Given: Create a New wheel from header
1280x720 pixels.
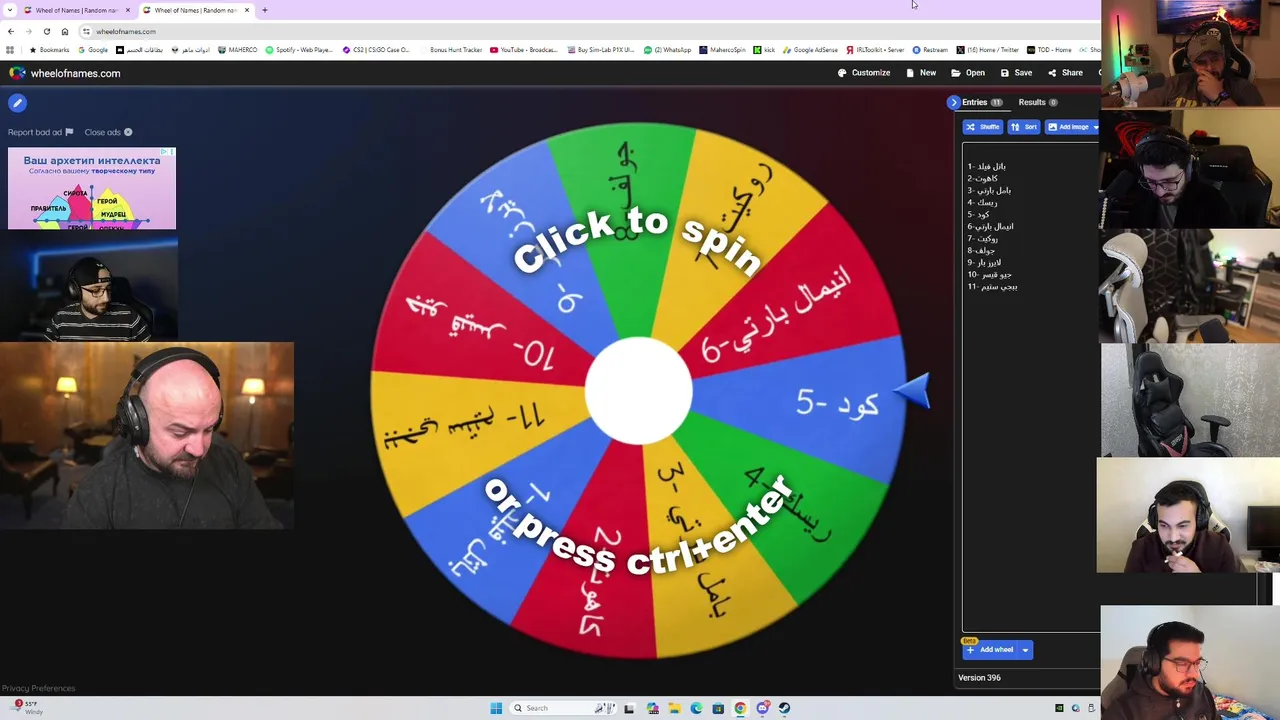Looking at the screenshot, I should click(x=921, y=73).
